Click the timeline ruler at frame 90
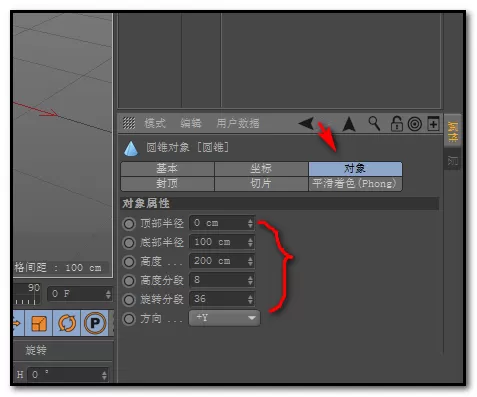The height and width of the screenshot is (397, 477). [34, 294]
